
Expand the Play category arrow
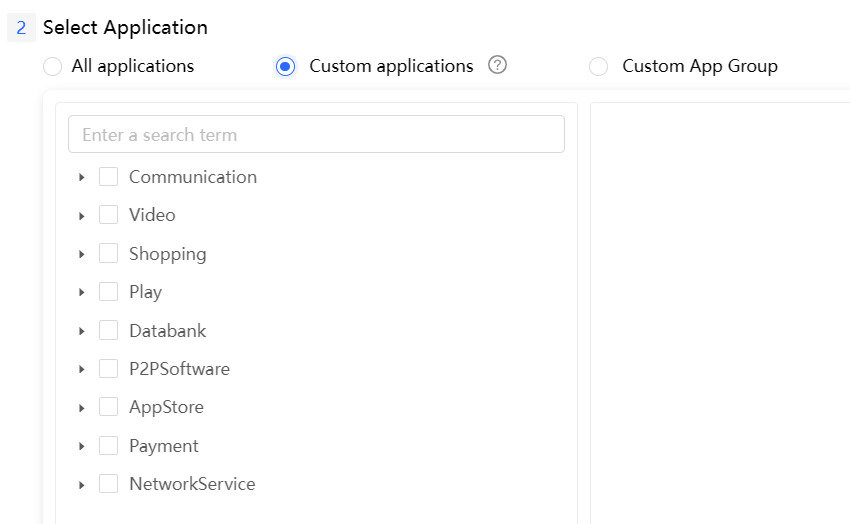[x=82, y=292]
